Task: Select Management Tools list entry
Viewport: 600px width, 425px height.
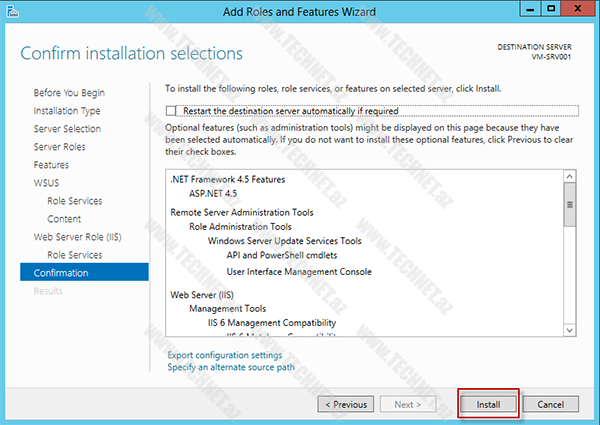Action: pos(227,309)
